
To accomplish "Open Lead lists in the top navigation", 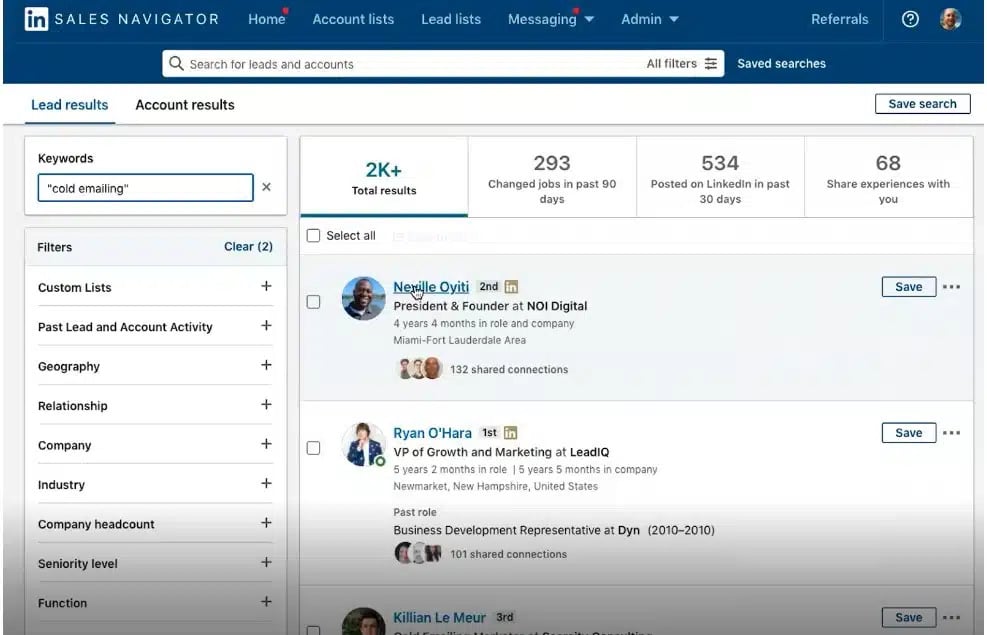I will pos(451,20).
